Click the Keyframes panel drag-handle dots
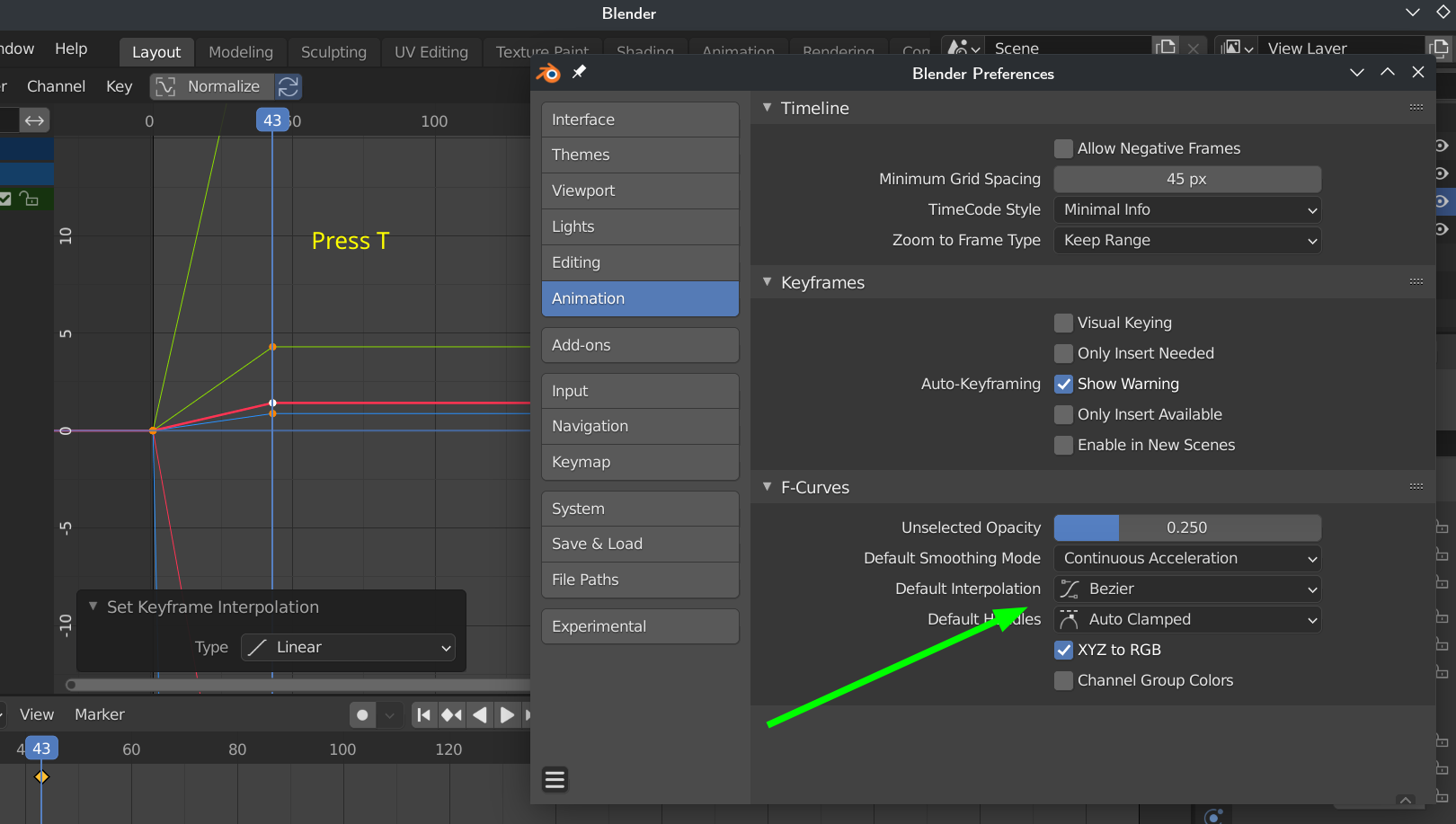1456x824 pixels. (x=1416, y=281)
